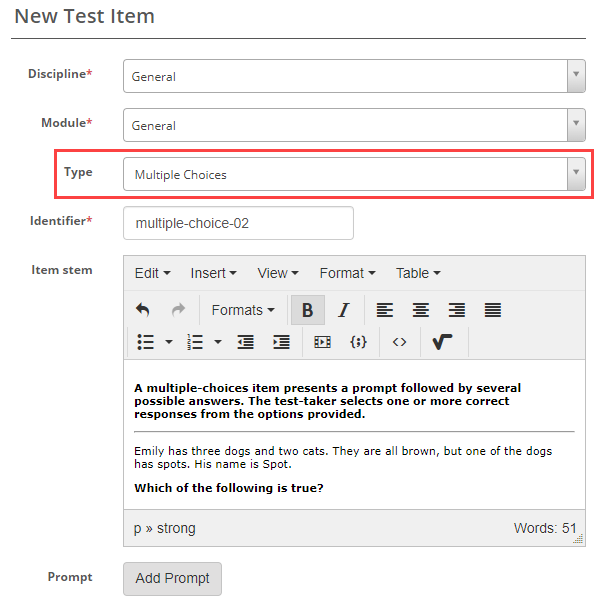Toggle Bold formatting button
Viewport: 600px width, 608px height.
307,310
